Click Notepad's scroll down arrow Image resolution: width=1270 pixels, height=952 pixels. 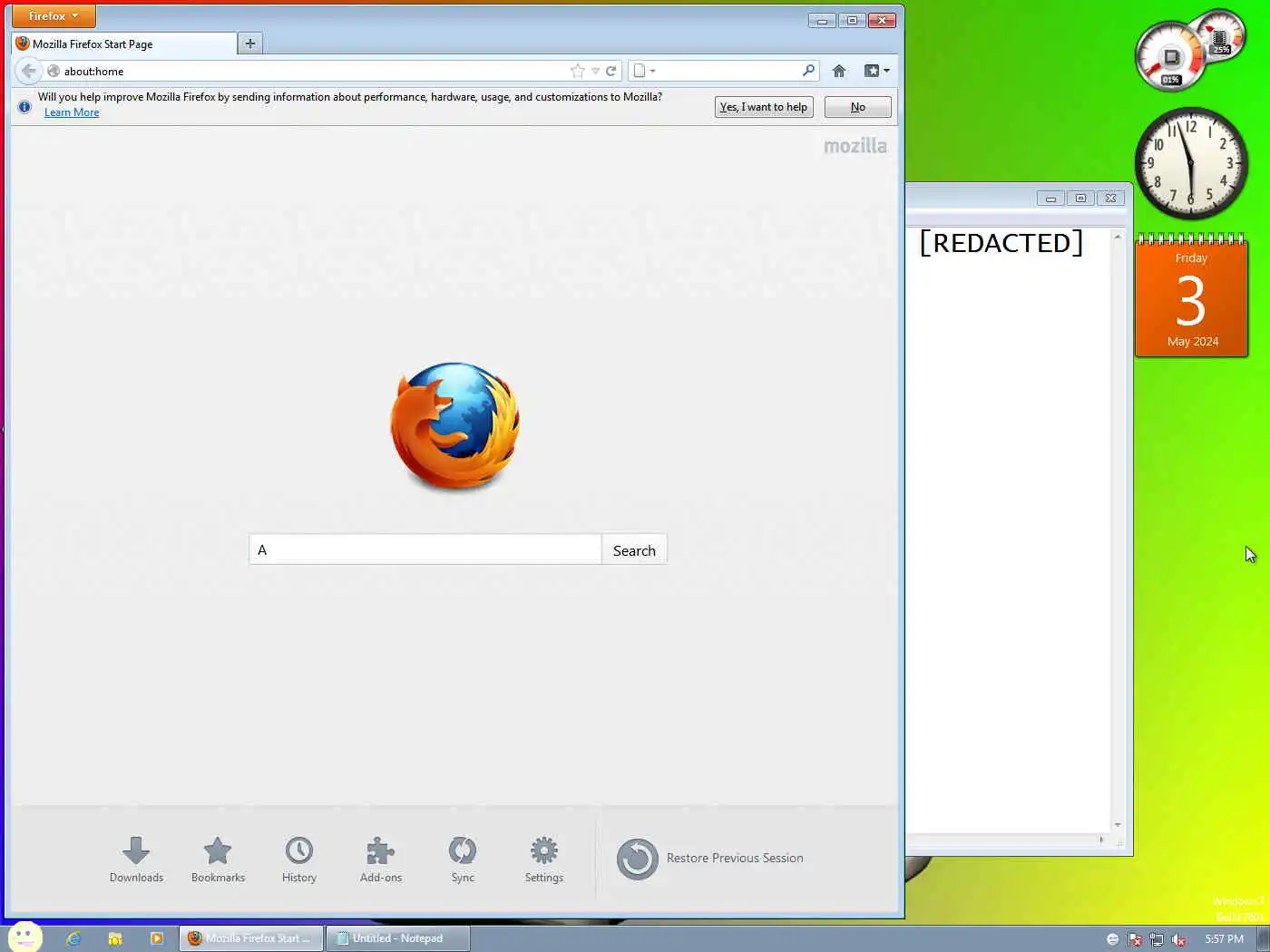(x=1118, y=824)
